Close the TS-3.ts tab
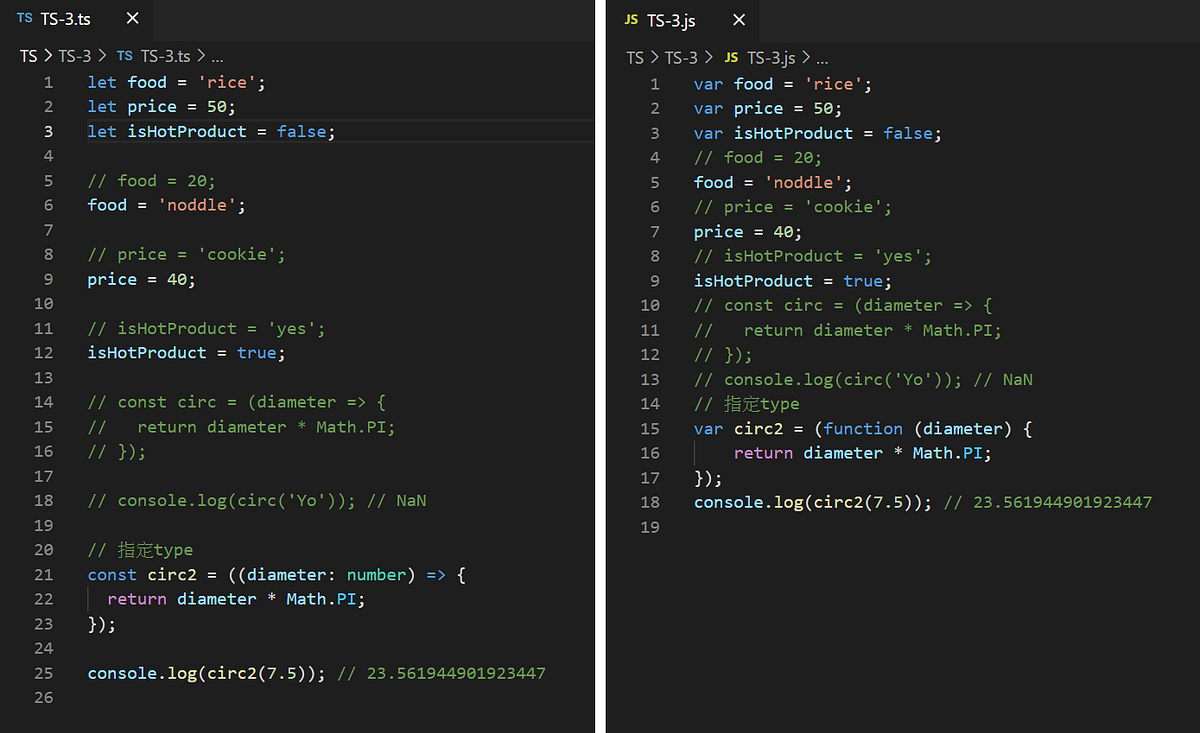 pyautogui.click(x=133, y=17)
